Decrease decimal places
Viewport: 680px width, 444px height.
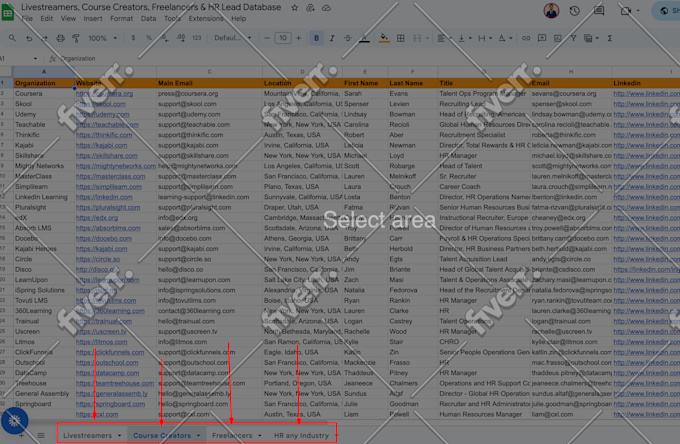pos(165,38)
